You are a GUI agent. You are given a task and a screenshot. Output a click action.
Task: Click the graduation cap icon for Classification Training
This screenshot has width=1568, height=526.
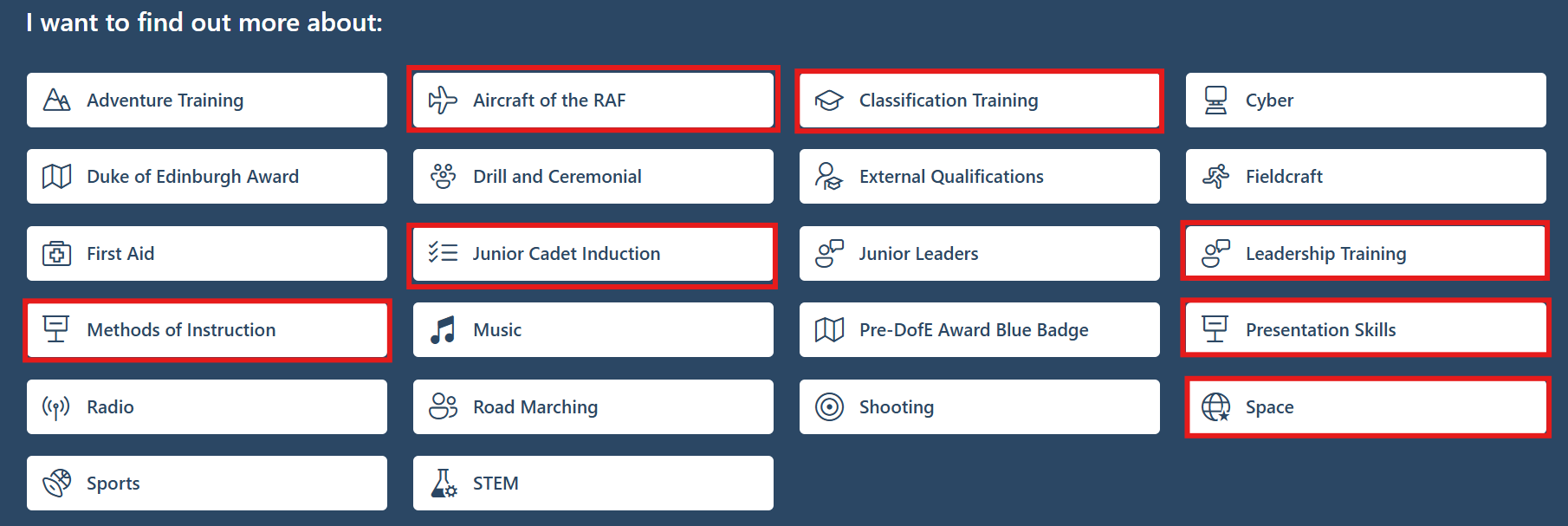tap(829, 101)
